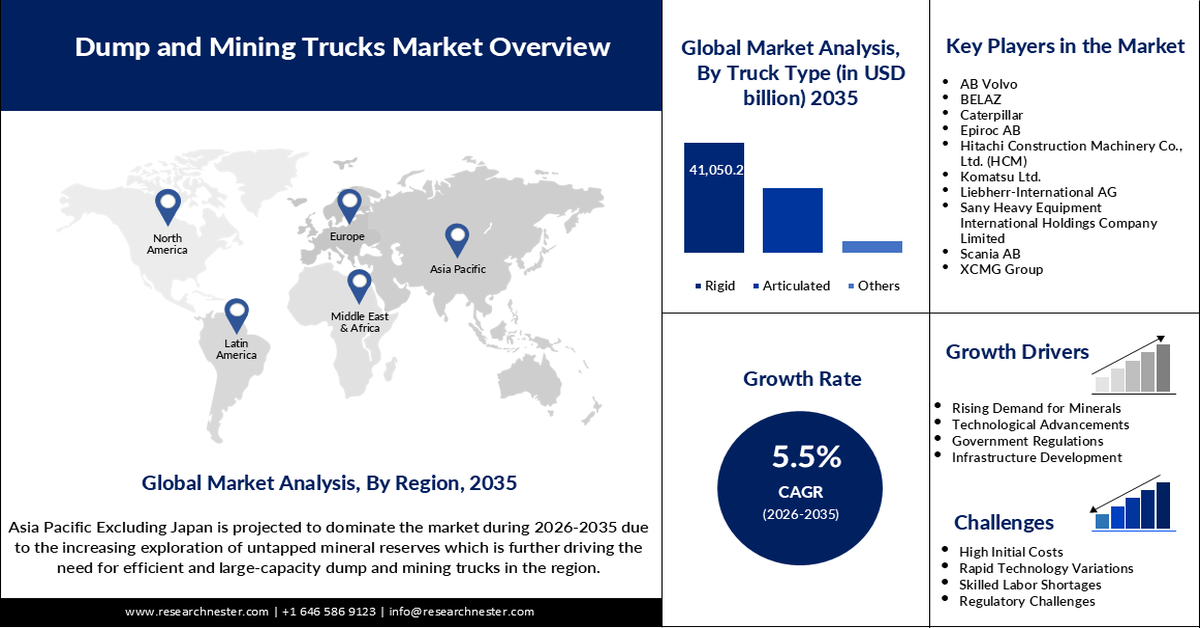Click Rapid Technology Variations item

pyautogui.click(x=1046, y=568)
